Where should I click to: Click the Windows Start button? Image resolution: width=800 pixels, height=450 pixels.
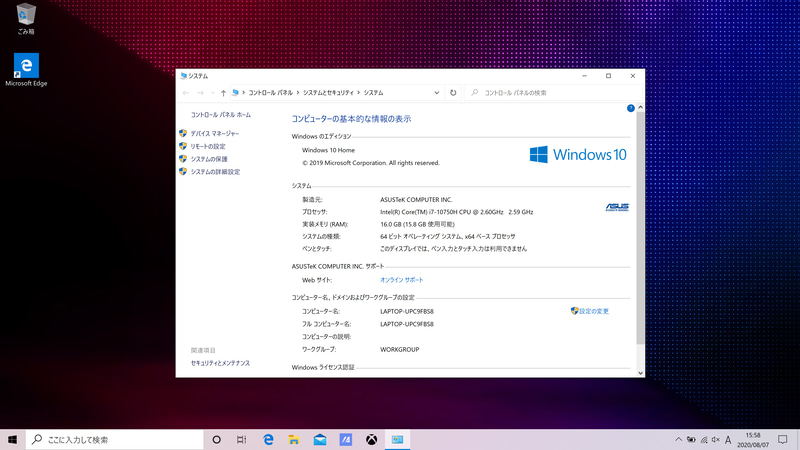(13, 439)
